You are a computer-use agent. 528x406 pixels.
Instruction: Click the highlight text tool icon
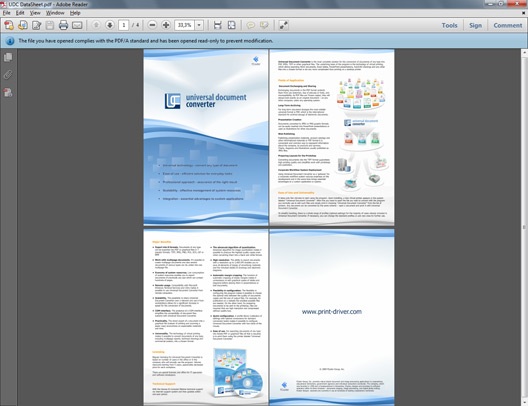264,25
